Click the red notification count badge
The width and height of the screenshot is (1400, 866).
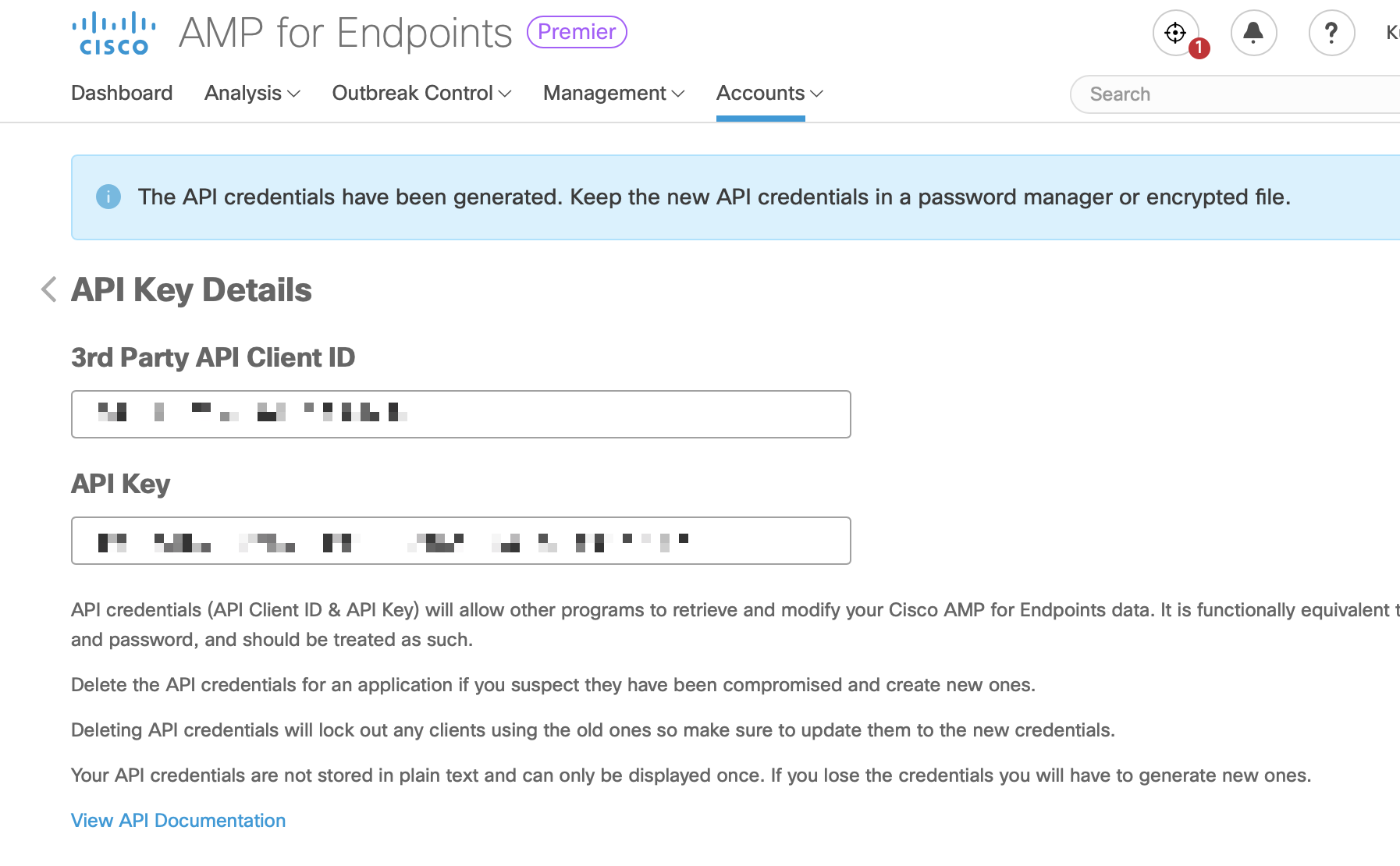point(1199,48)
